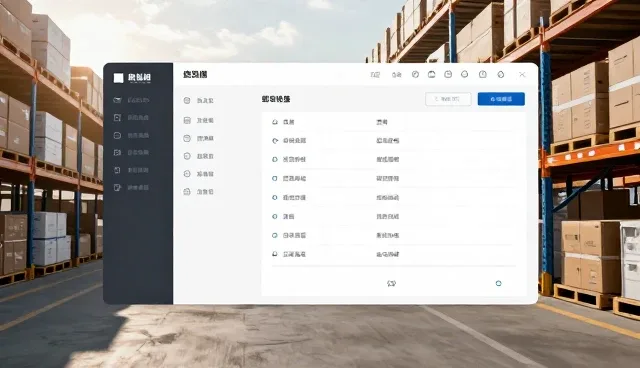Click second text link just before header icons
The image size is (640, 368).
(397, 75)
